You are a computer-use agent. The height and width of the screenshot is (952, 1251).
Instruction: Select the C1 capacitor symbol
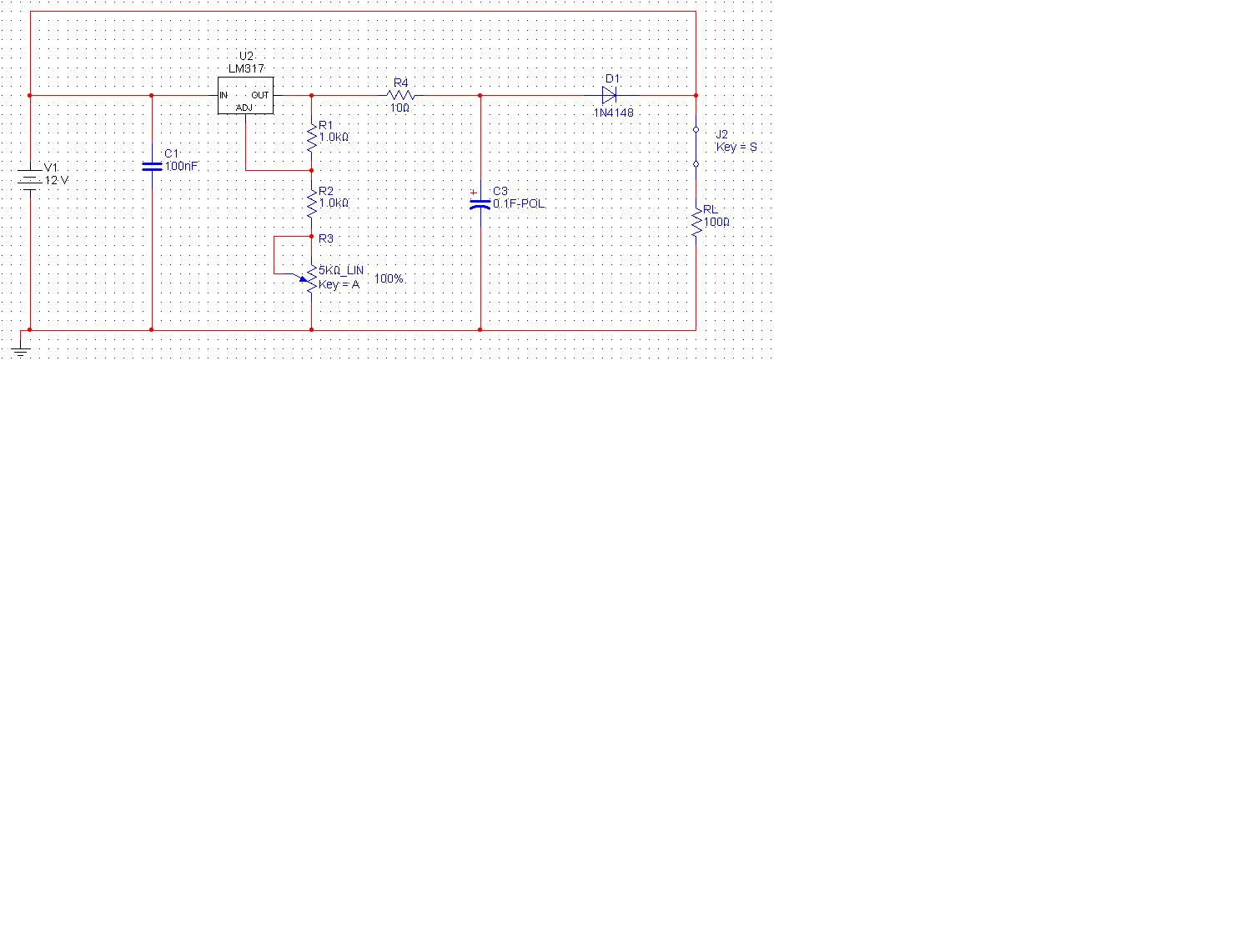pos(152,166)
